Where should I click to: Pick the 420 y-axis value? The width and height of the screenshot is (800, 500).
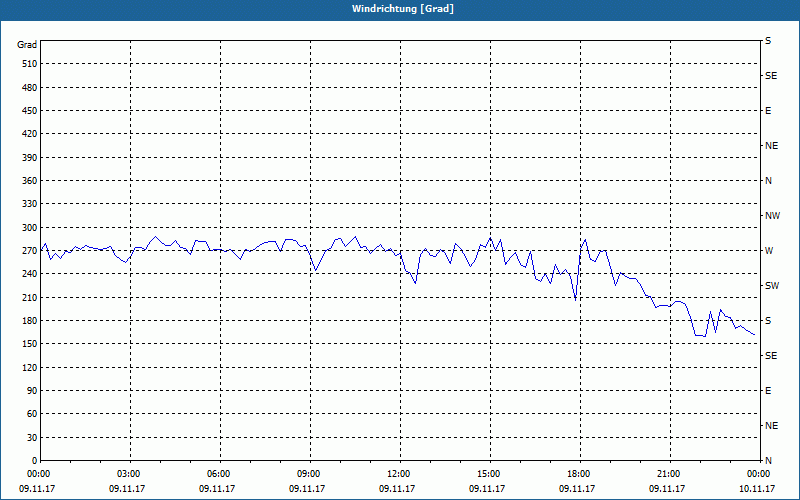(x=30, y=134)
